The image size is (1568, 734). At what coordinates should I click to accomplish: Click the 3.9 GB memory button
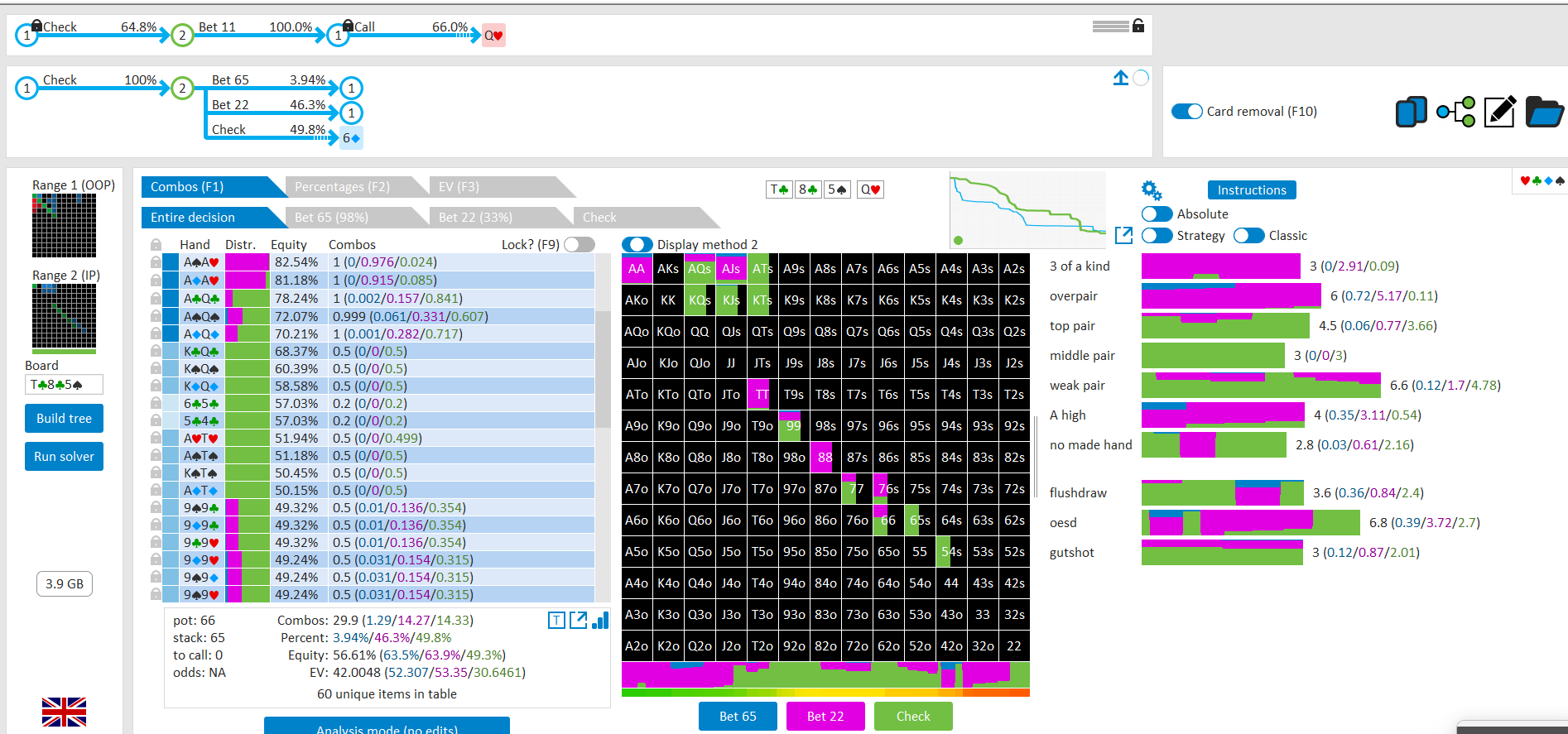click(65, 584)
